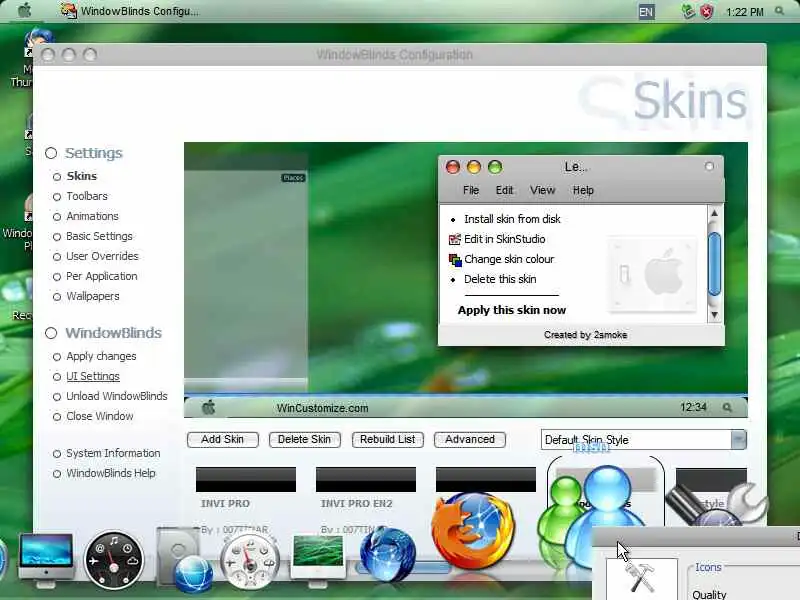800x600 pixels.
Task: Click Created by 2smoke text
Action: coord(585,335)
